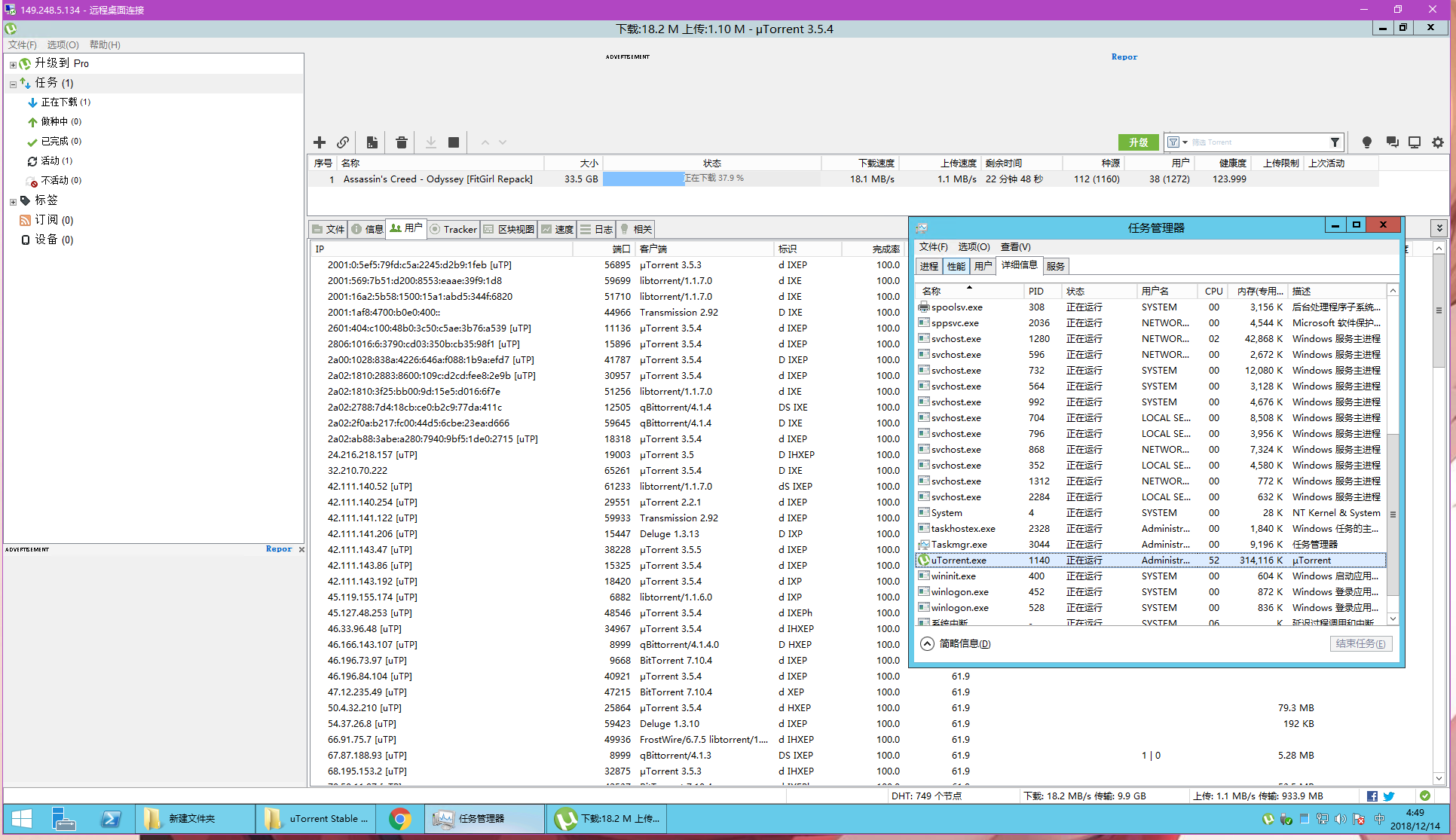Click the green 升级 button
This screenshot has height=840, width=1456.
[1138, 142]
